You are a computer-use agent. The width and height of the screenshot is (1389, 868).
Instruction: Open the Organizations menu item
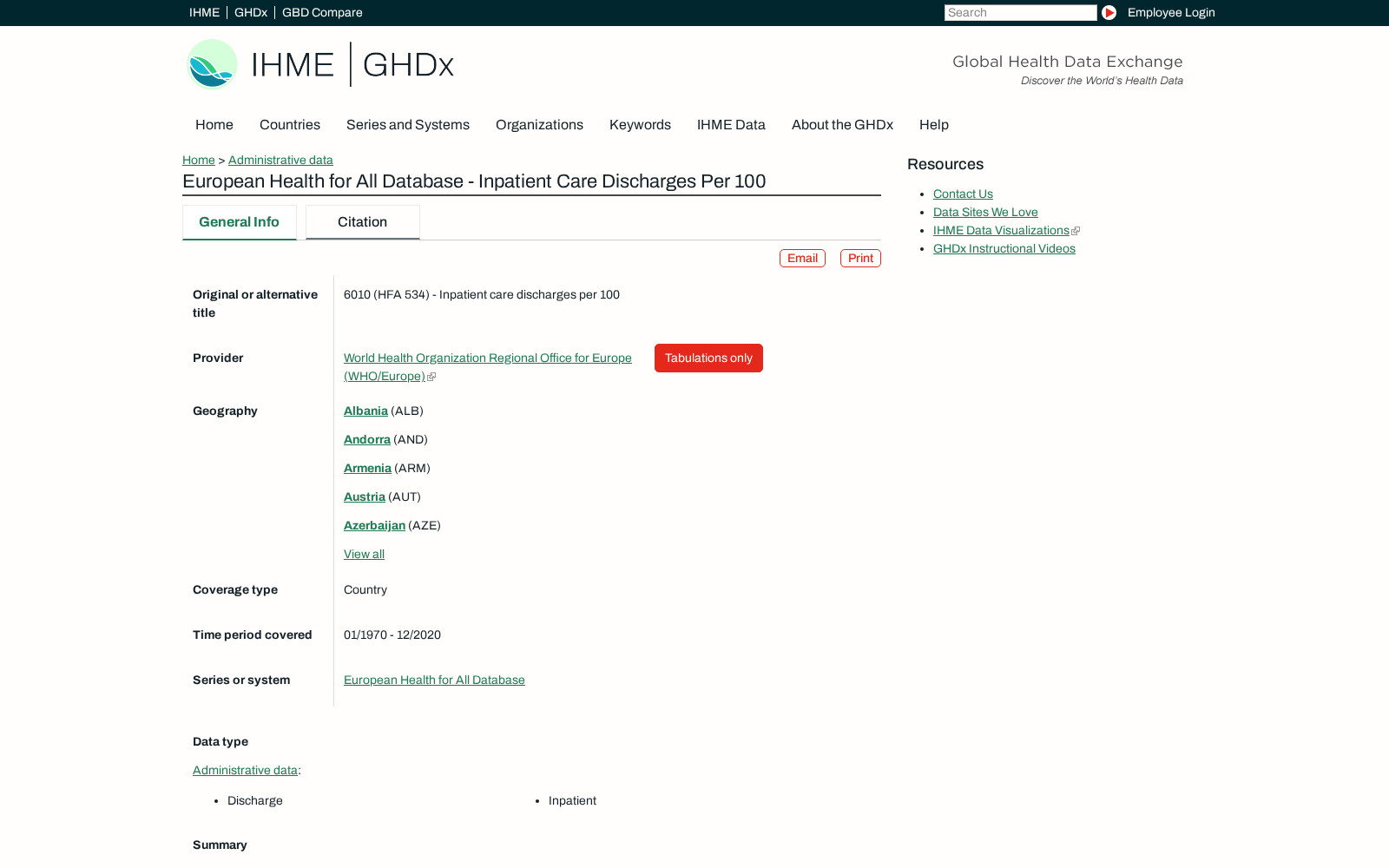pyautogui.click(x=539, y=124)
